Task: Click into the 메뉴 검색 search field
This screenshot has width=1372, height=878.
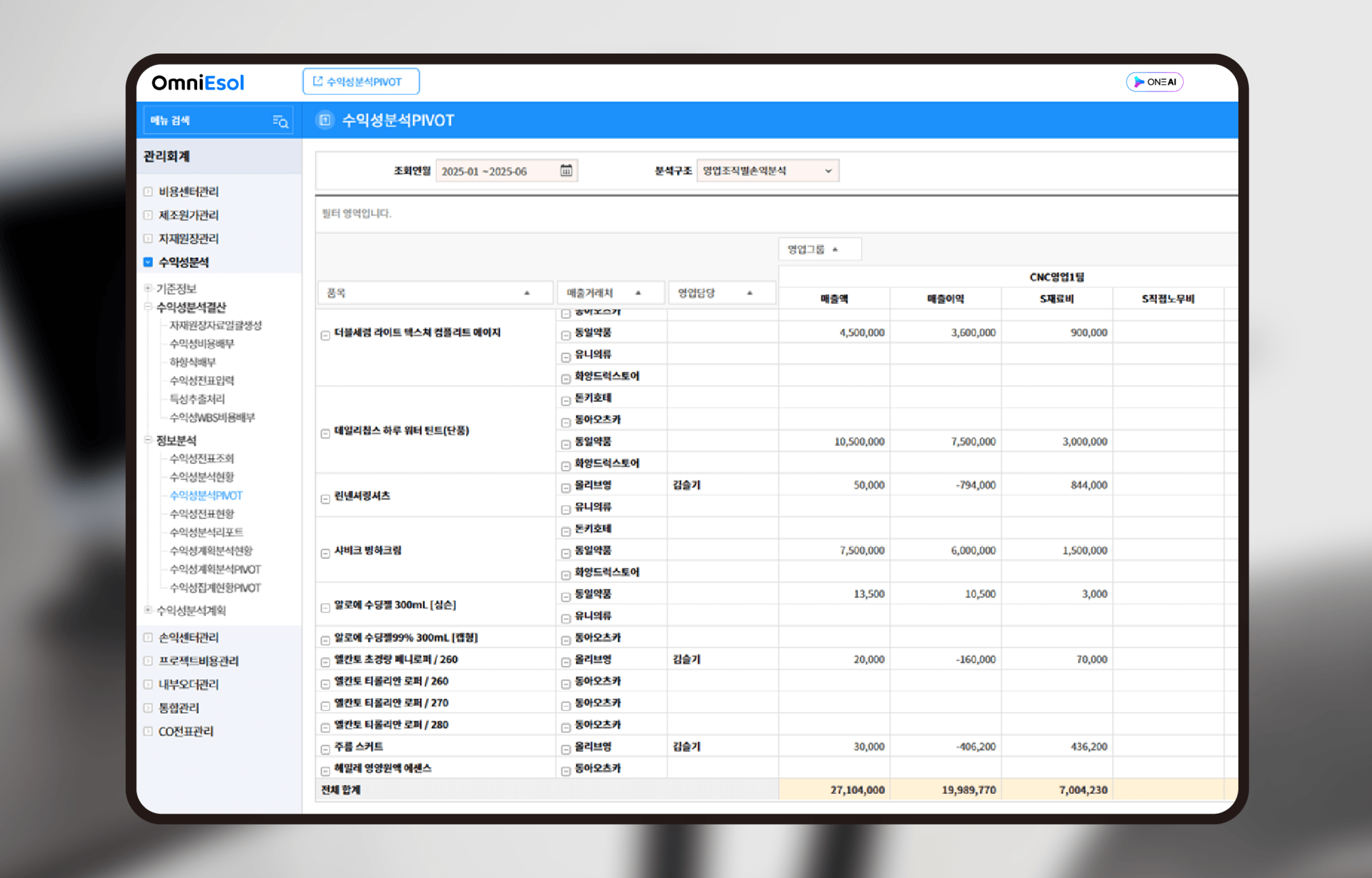Action: click(205, 120)
